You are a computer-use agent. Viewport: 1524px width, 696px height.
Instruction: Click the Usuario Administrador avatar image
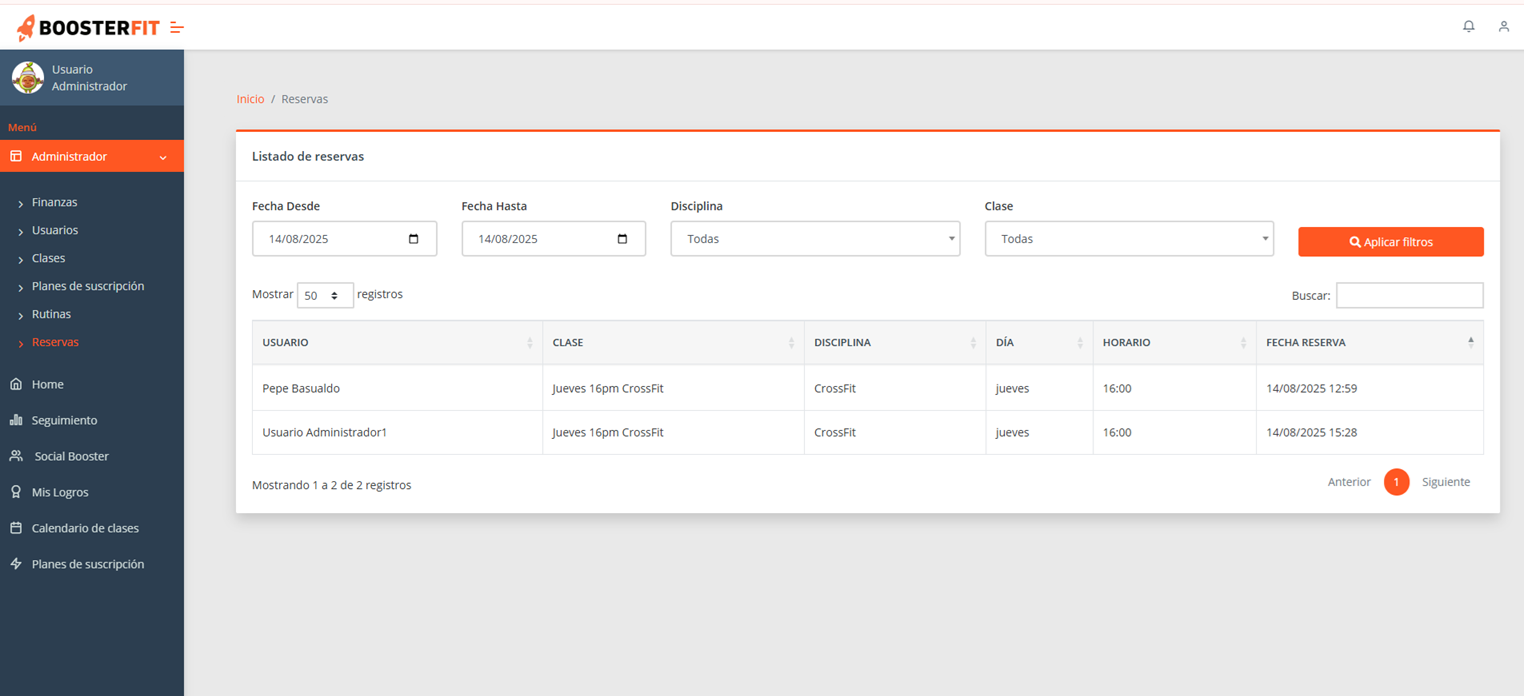pyautogui.click(x=27, y=78)
